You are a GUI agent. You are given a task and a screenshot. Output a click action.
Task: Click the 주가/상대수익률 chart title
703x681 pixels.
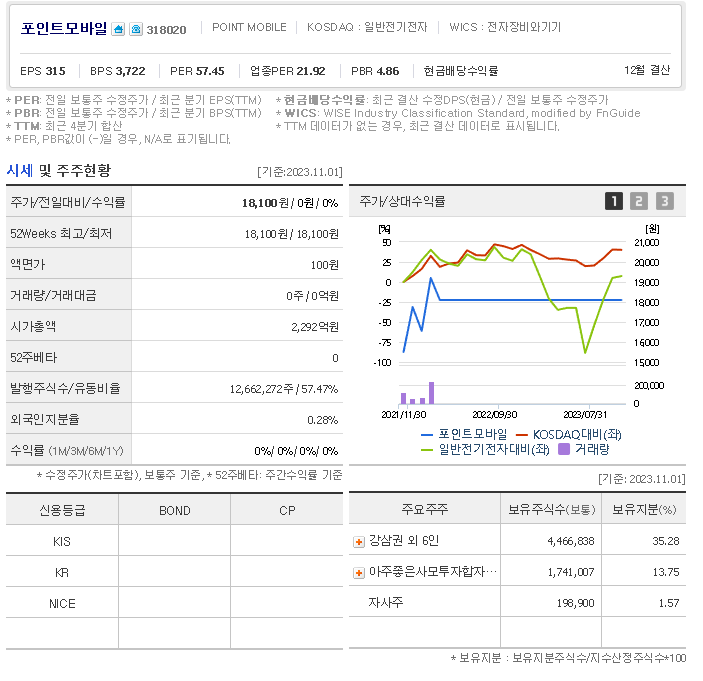click(402, 201)
